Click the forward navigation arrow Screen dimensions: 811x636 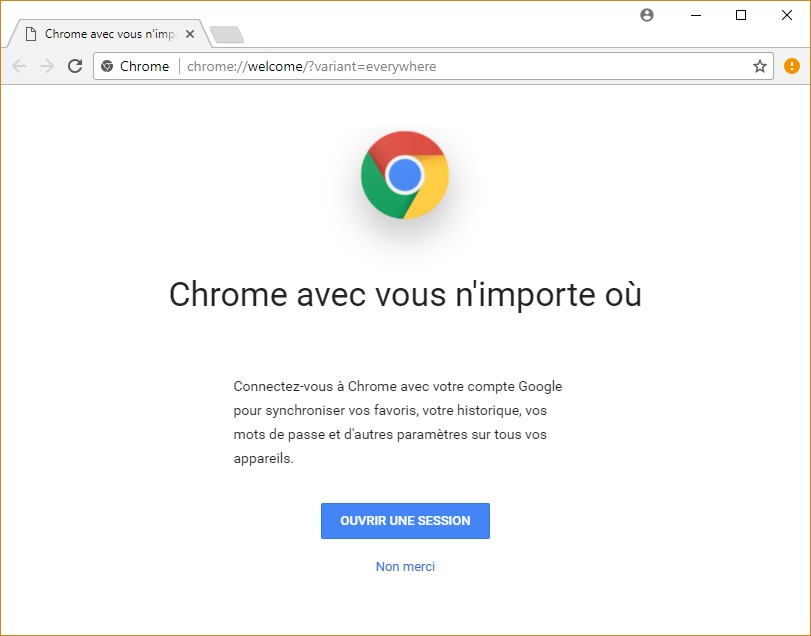[x=47, y=66]
